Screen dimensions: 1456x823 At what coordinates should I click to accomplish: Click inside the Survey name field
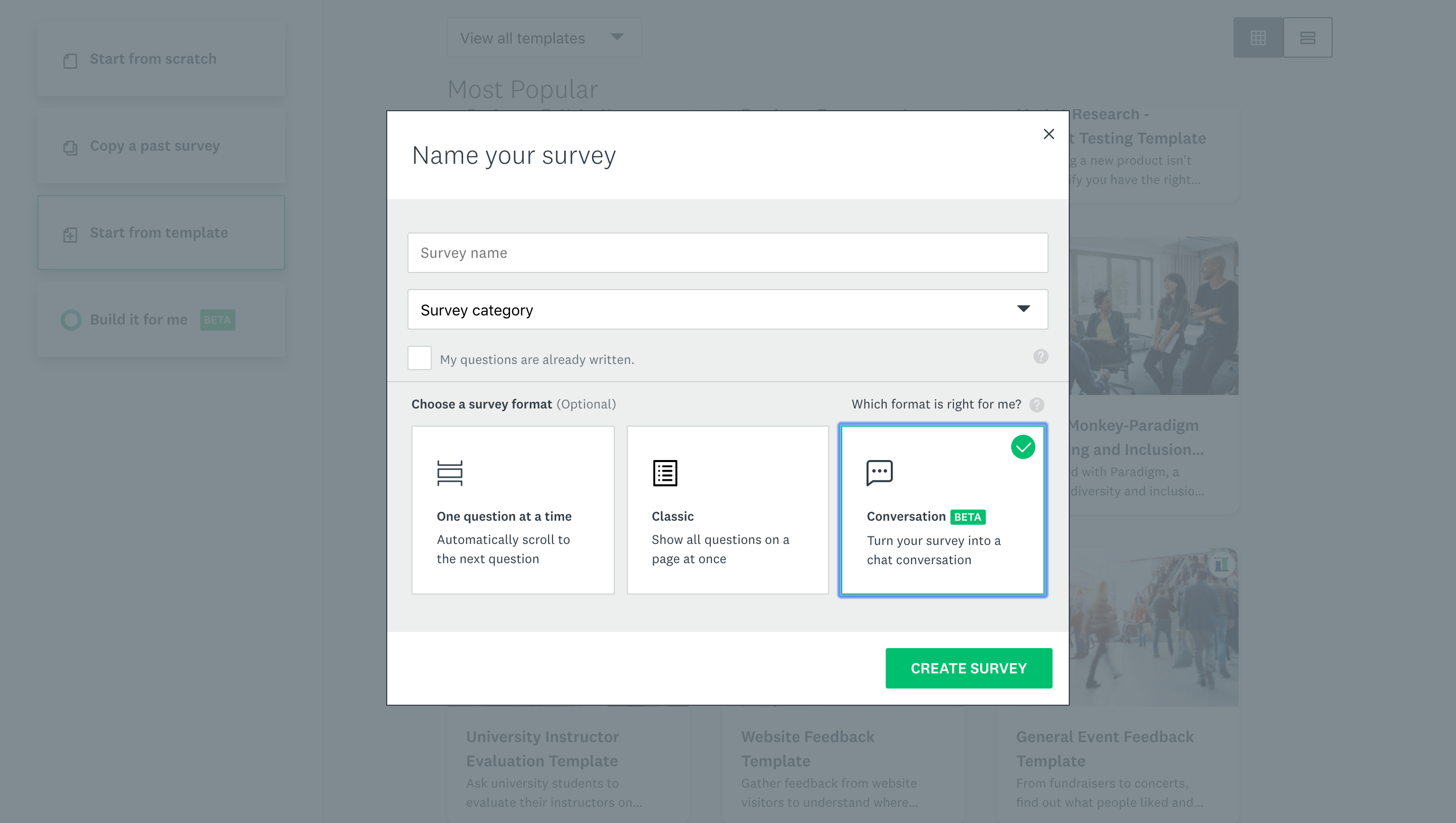click(x=727, y=253)
